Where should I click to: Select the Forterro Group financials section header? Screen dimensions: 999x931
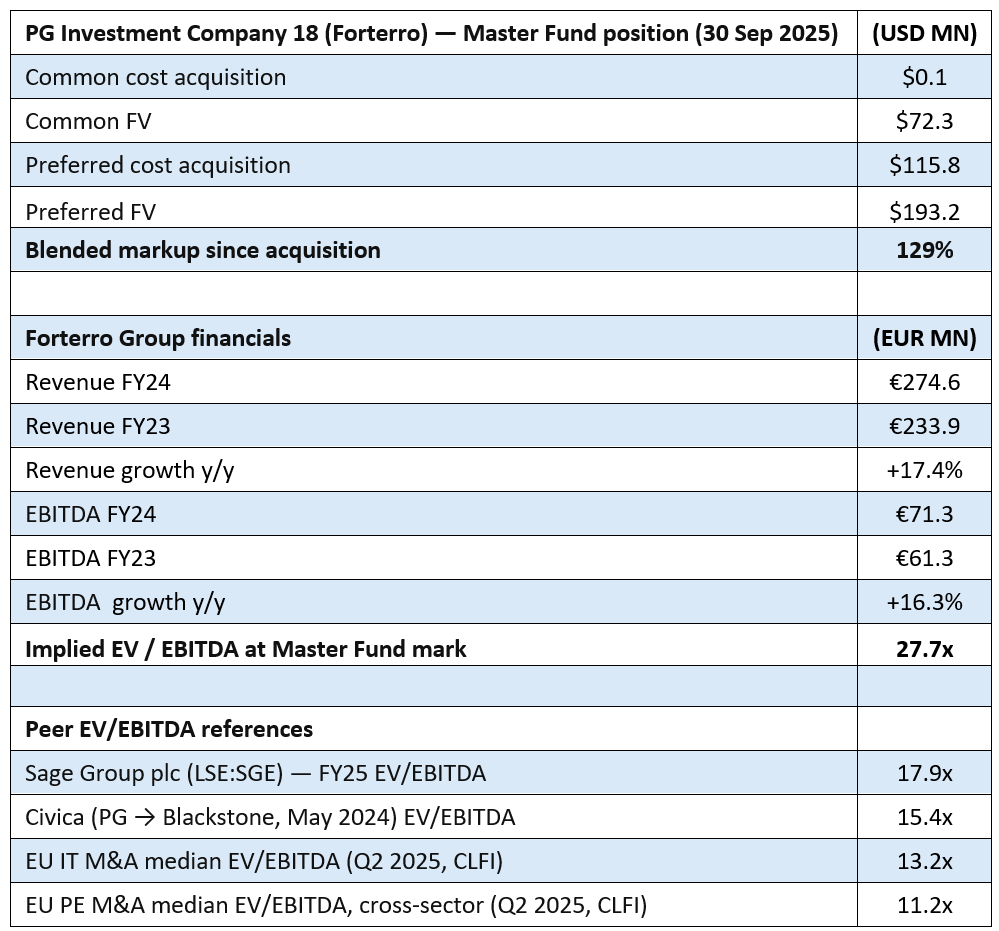click(x=158, y=338)
